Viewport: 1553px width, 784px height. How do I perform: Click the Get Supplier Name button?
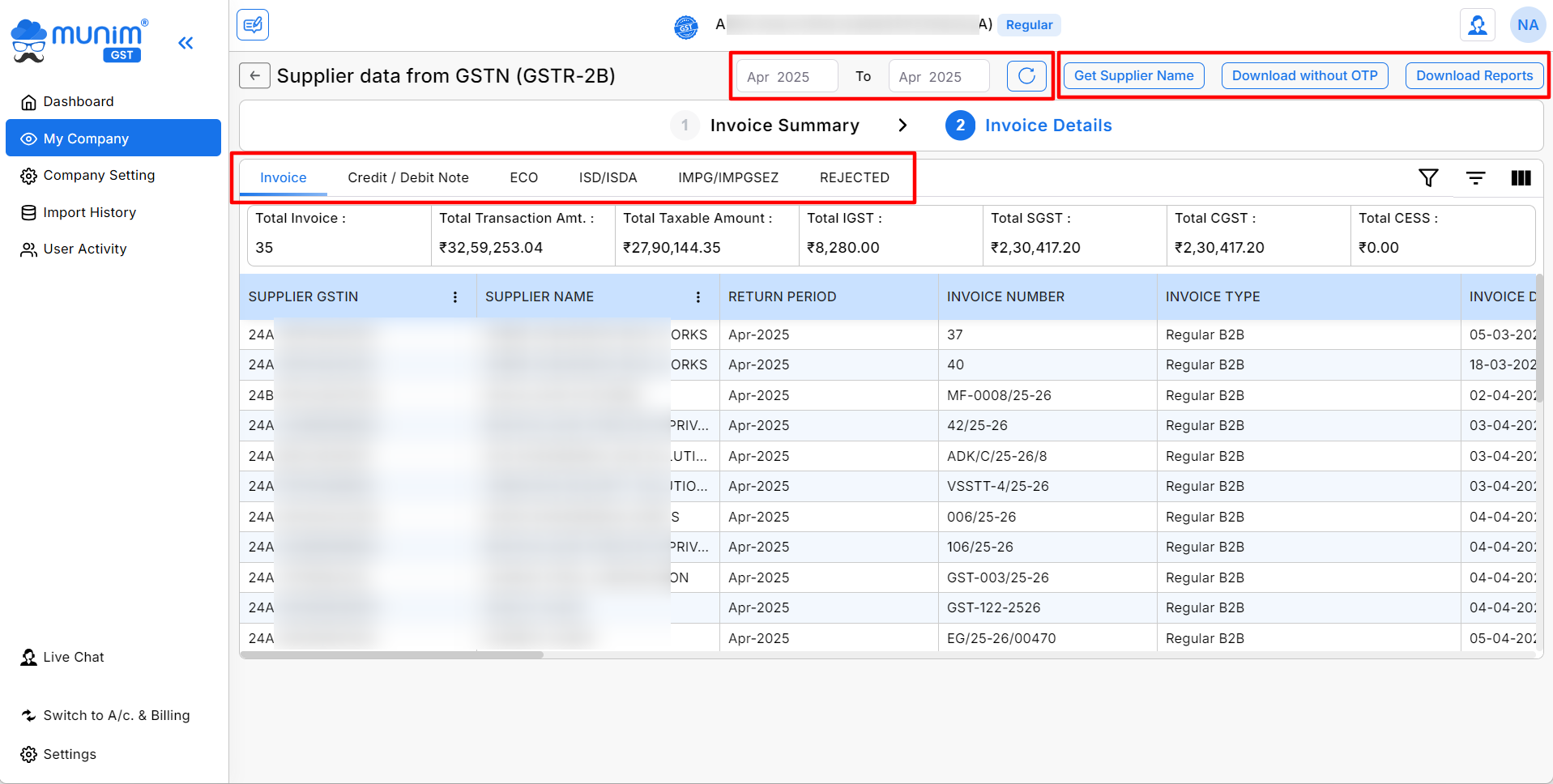coord(1133,76)
